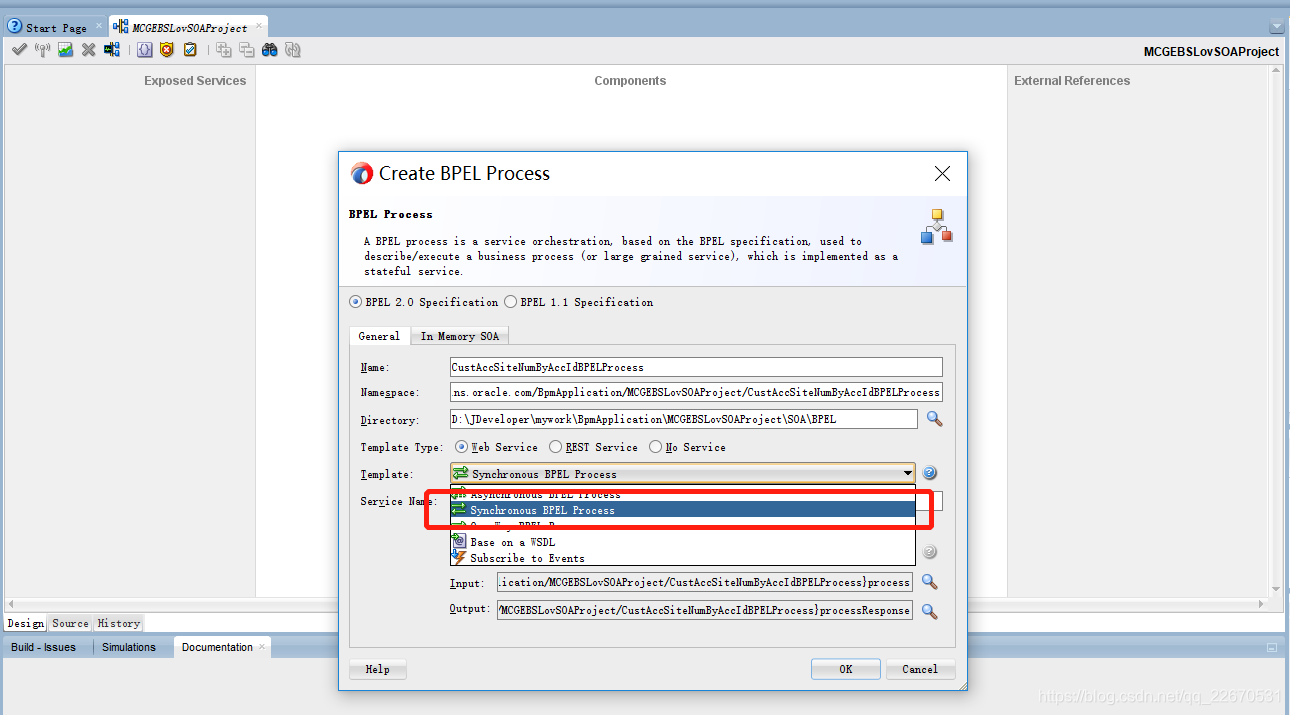Choose Synchronous BPEL Process in list
The height and width of the screenshot is (715, 1290).
[x=683, y=510]
